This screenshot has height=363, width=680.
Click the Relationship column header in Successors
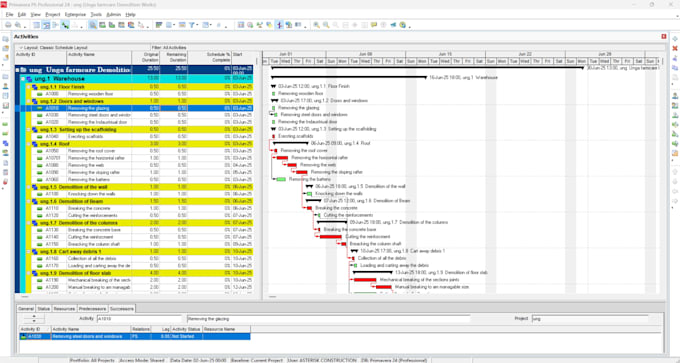click(141, 329)
